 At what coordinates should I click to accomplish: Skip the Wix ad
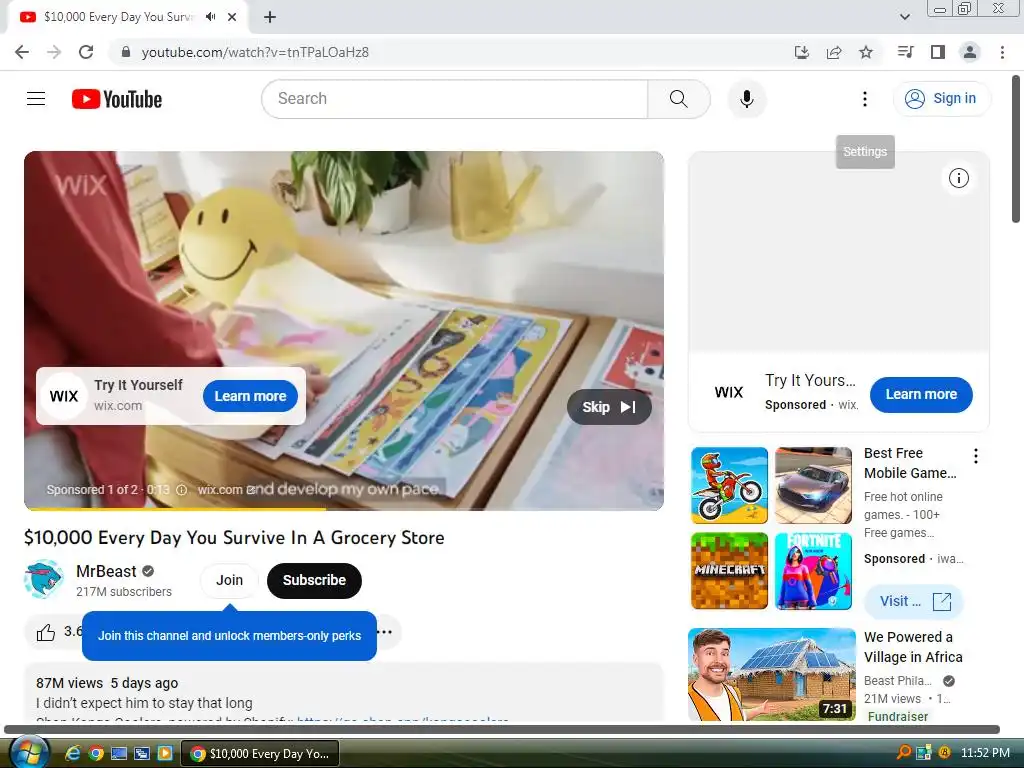(x=609, y=407)
